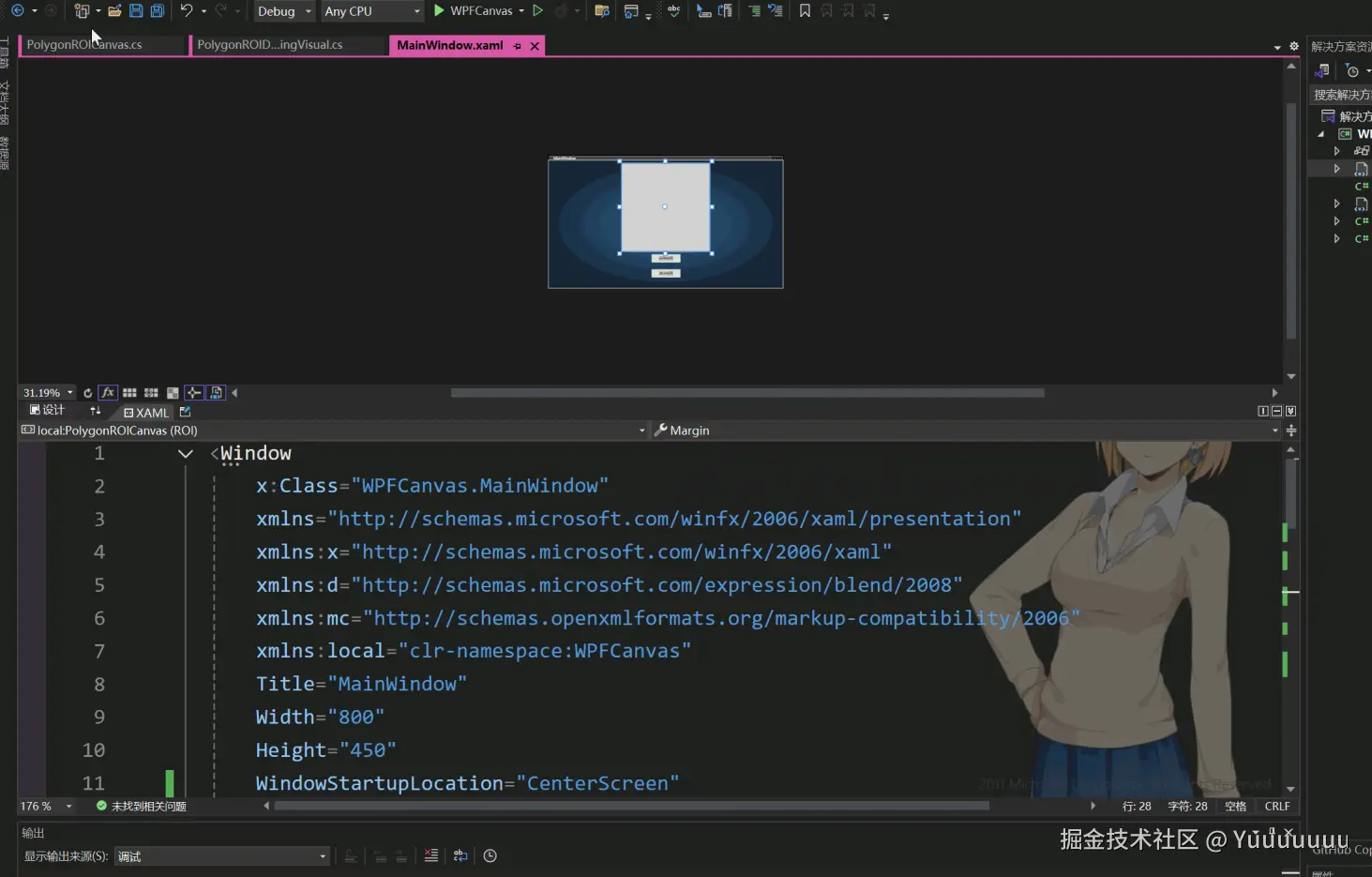Click the clock timestamp icon in output
1372x877 pixels.
[x=490, y=855]
